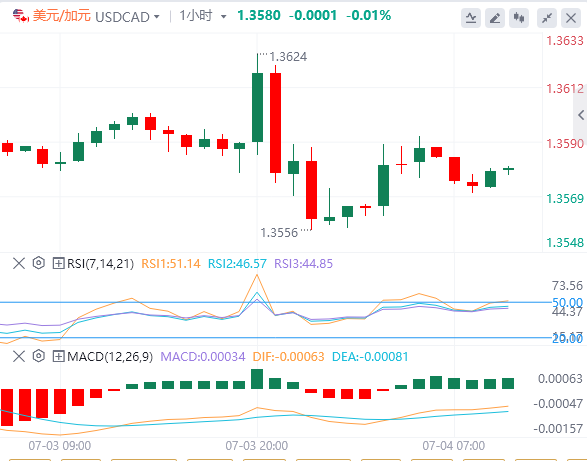Expand the RSI panel with plus icon
The height and width of the screenshot is (461, 587).
pyautogui.click(x=58, y=263)
